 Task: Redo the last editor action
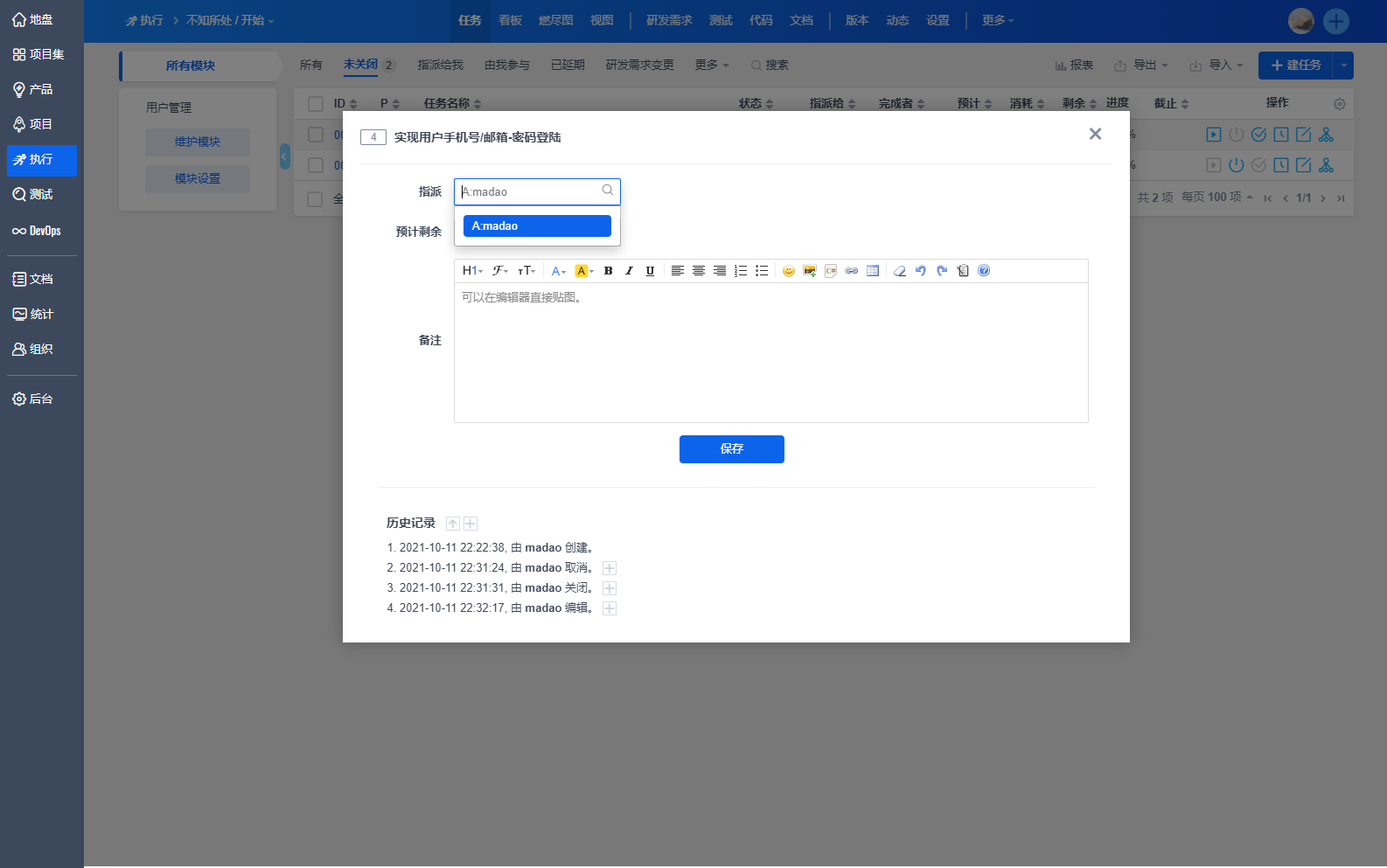[x=942, y=271]
